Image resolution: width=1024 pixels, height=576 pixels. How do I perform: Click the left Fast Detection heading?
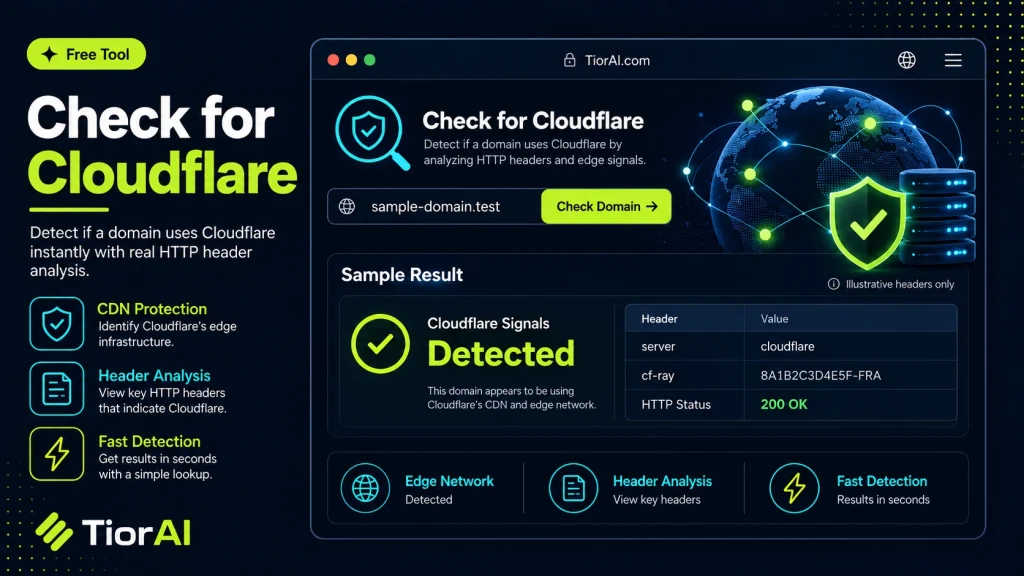tap(150, 441)
